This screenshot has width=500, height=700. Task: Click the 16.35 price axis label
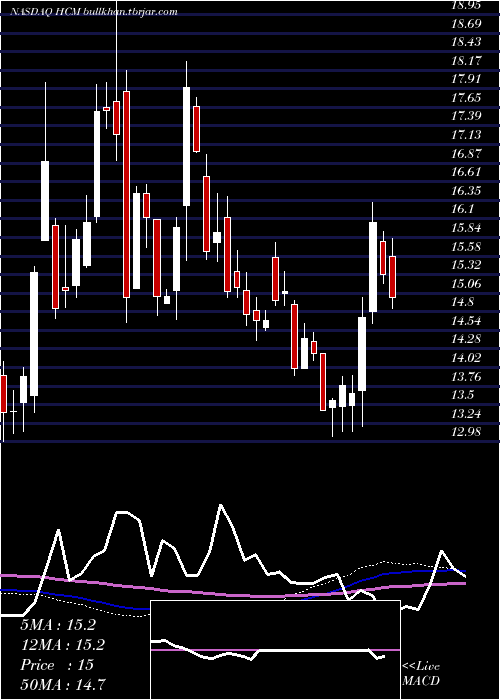tap(466, 191)
